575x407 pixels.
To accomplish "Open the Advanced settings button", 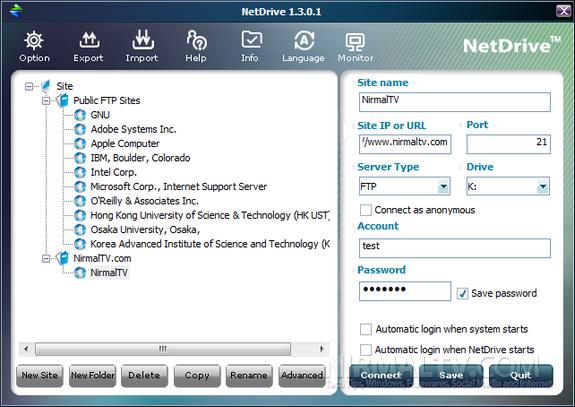I will 302,375.
